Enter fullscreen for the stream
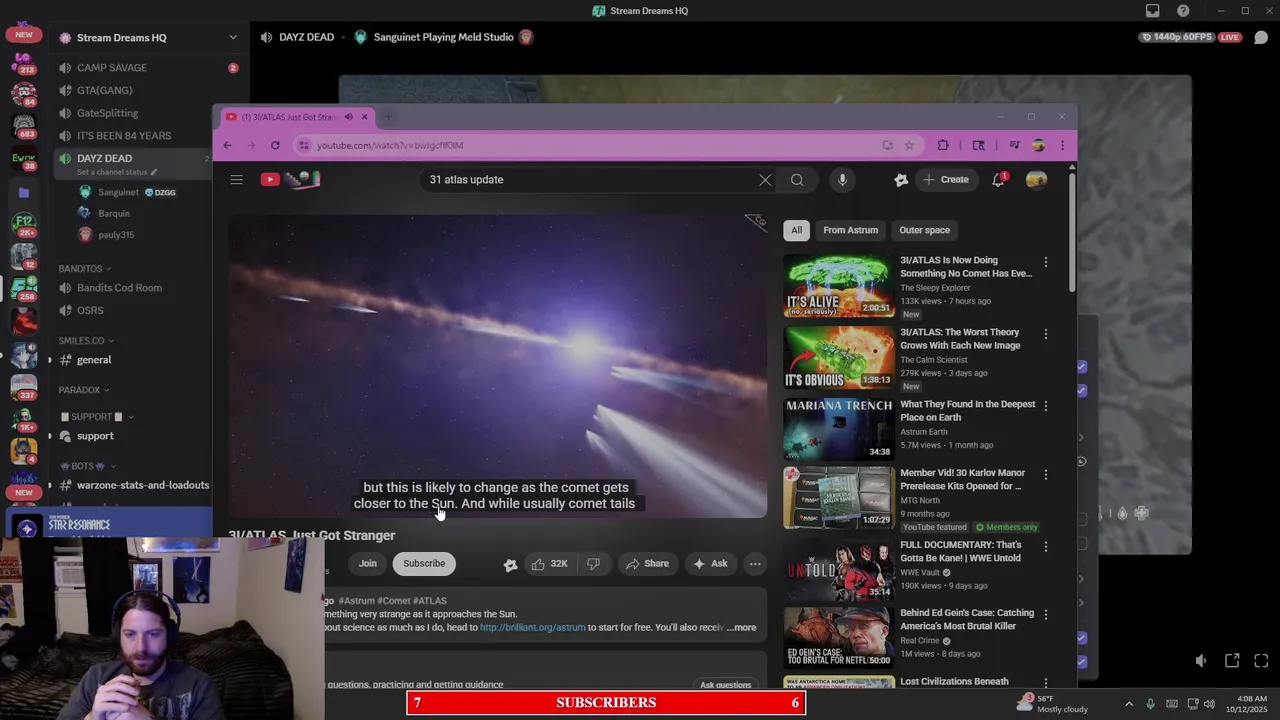 point(1261,661)
